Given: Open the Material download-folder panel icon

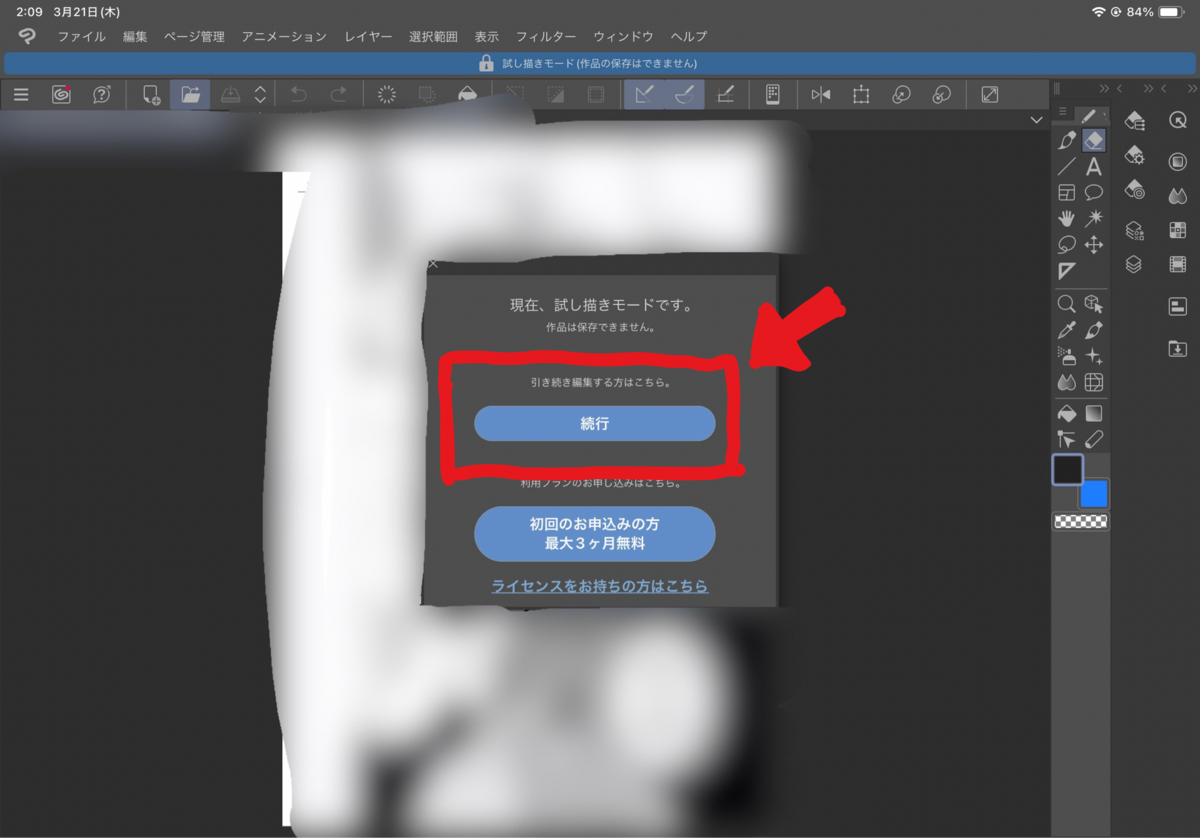Looking at the screenshot, I should pyautogui.click(x=1177, y=349).
